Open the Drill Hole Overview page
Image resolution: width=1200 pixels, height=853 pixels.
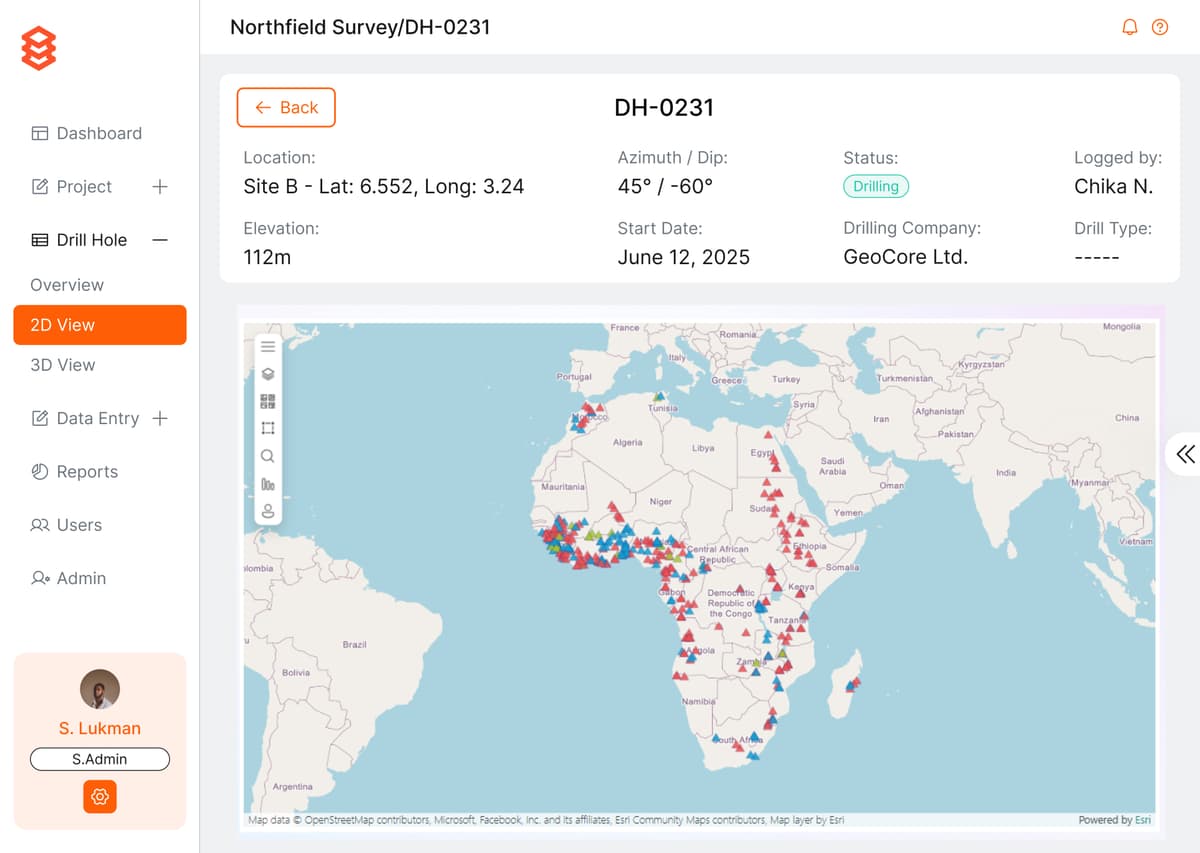(x=67, y=285)
